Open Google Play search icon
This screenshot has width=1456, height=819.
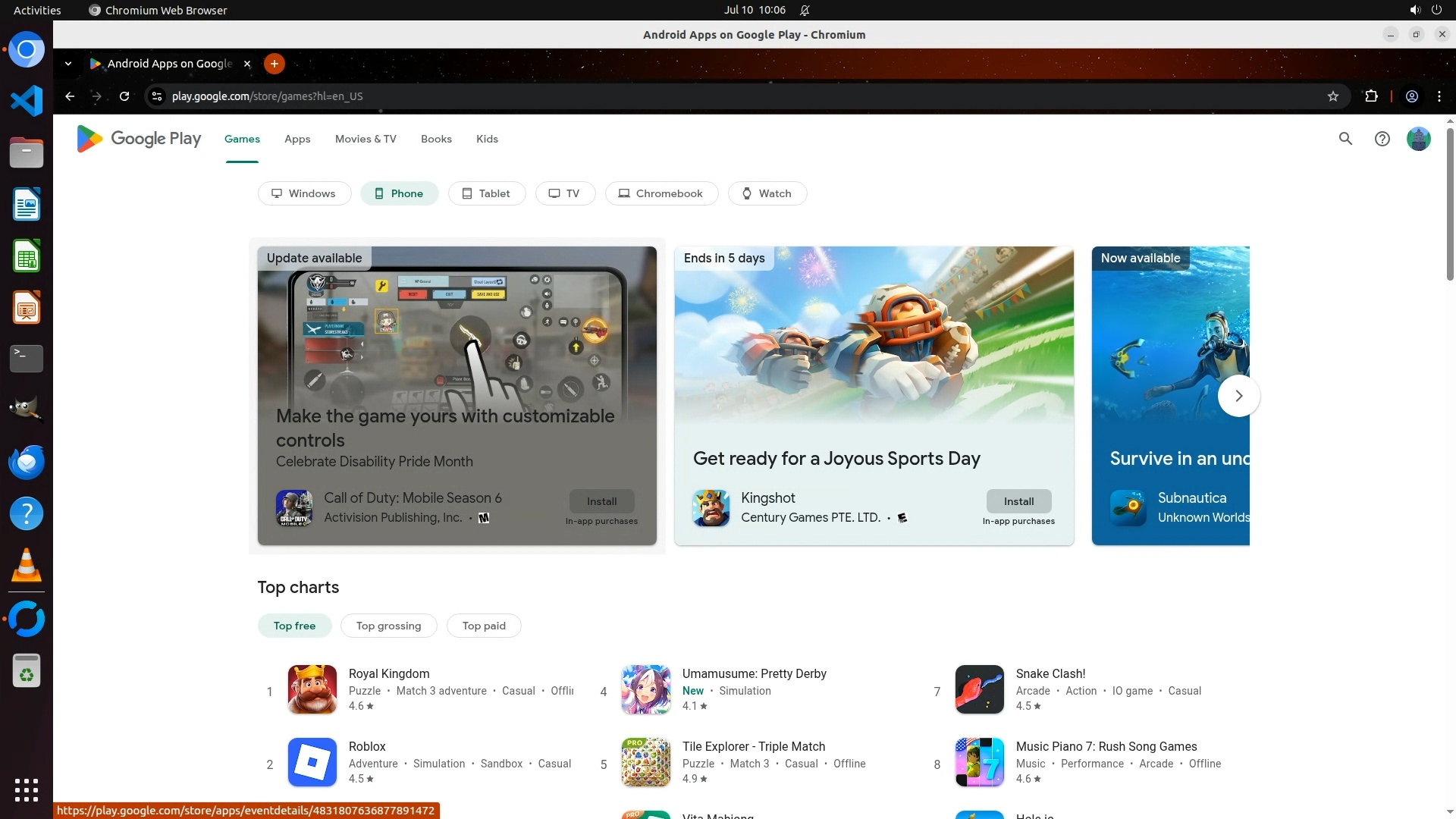coord(1345,139)
